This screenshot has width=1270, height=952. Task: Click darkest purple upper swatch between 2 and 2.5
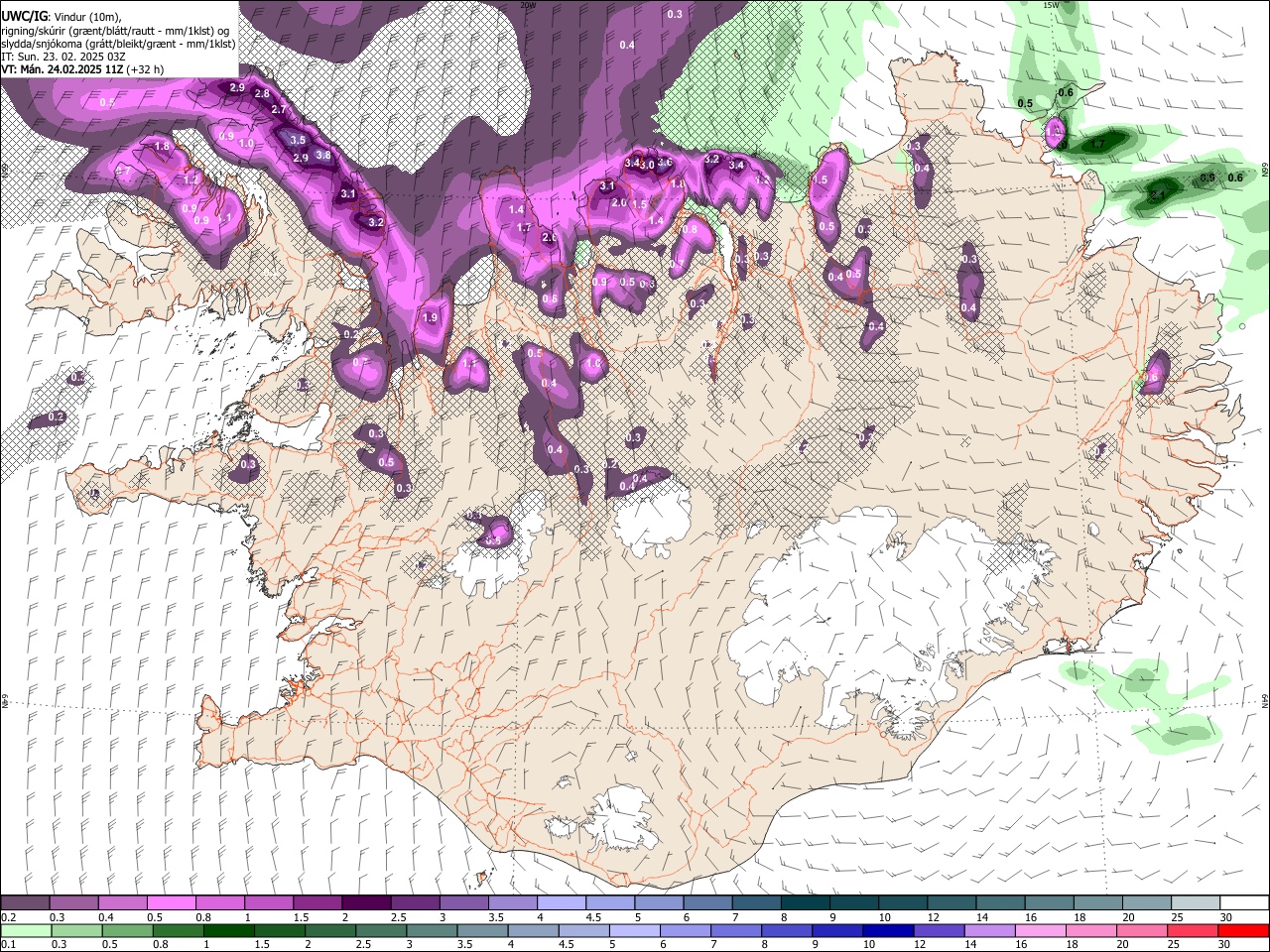point(366,902)
